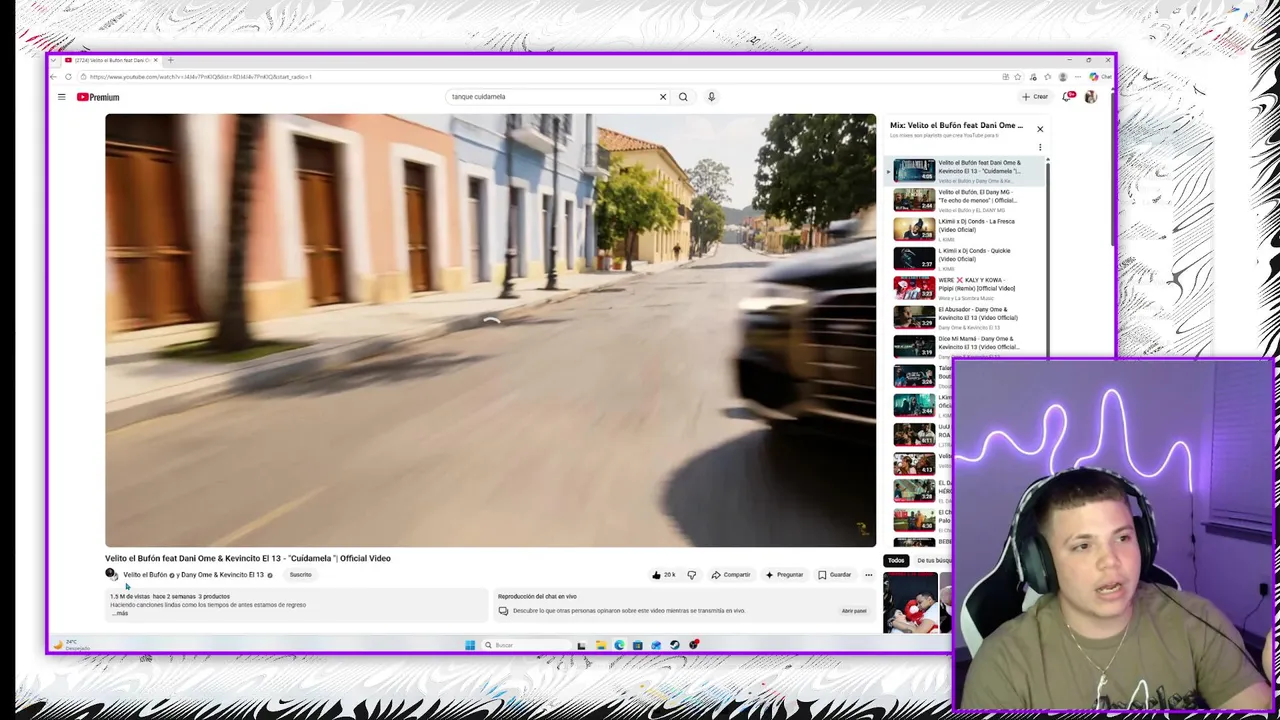Expand the description with ...más
The image size is (1280, 720).
coord(119,613)
